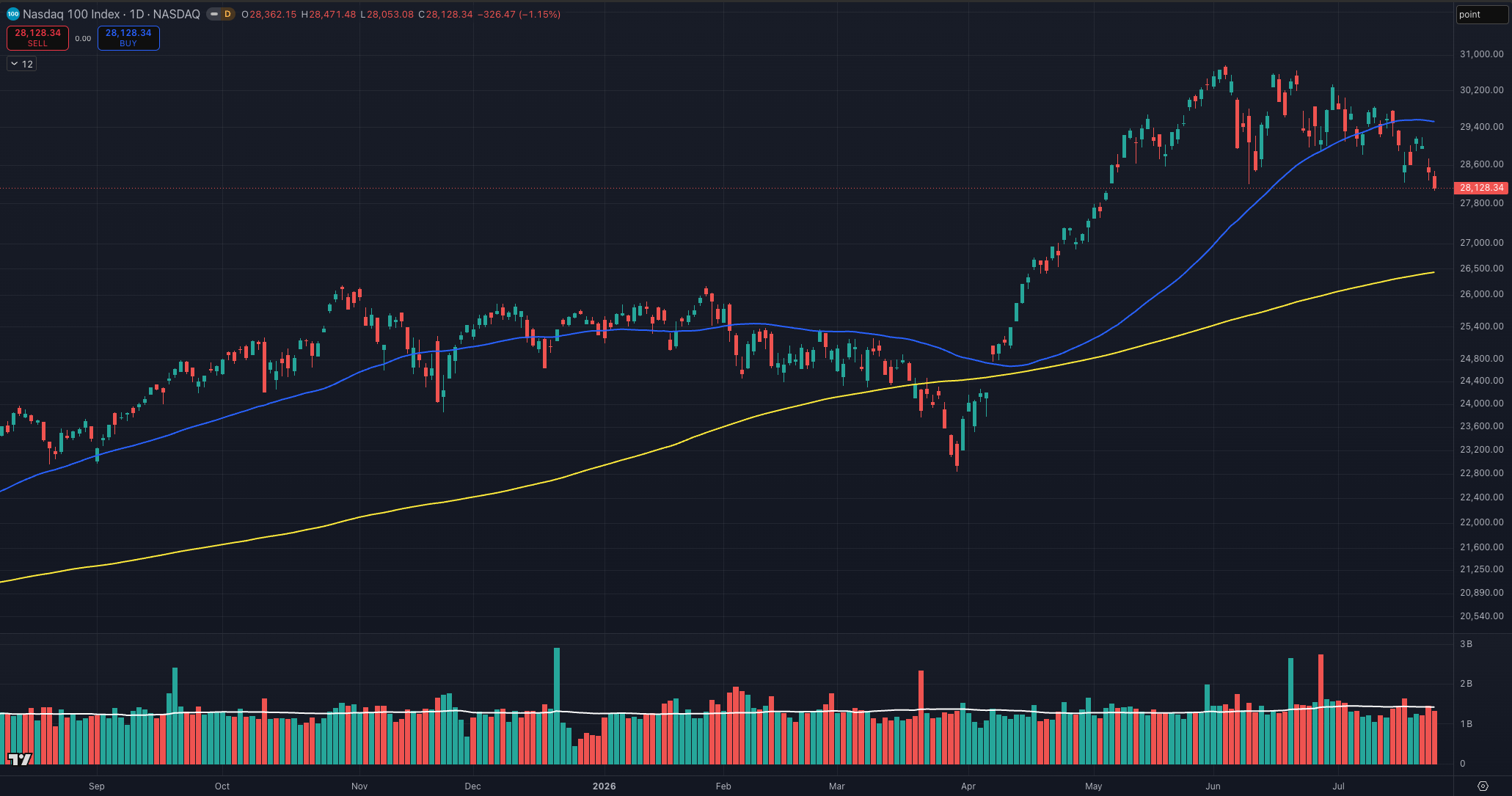Click the 21,600.00 price axis label

pyautogui.click(x=1482, y=547)
